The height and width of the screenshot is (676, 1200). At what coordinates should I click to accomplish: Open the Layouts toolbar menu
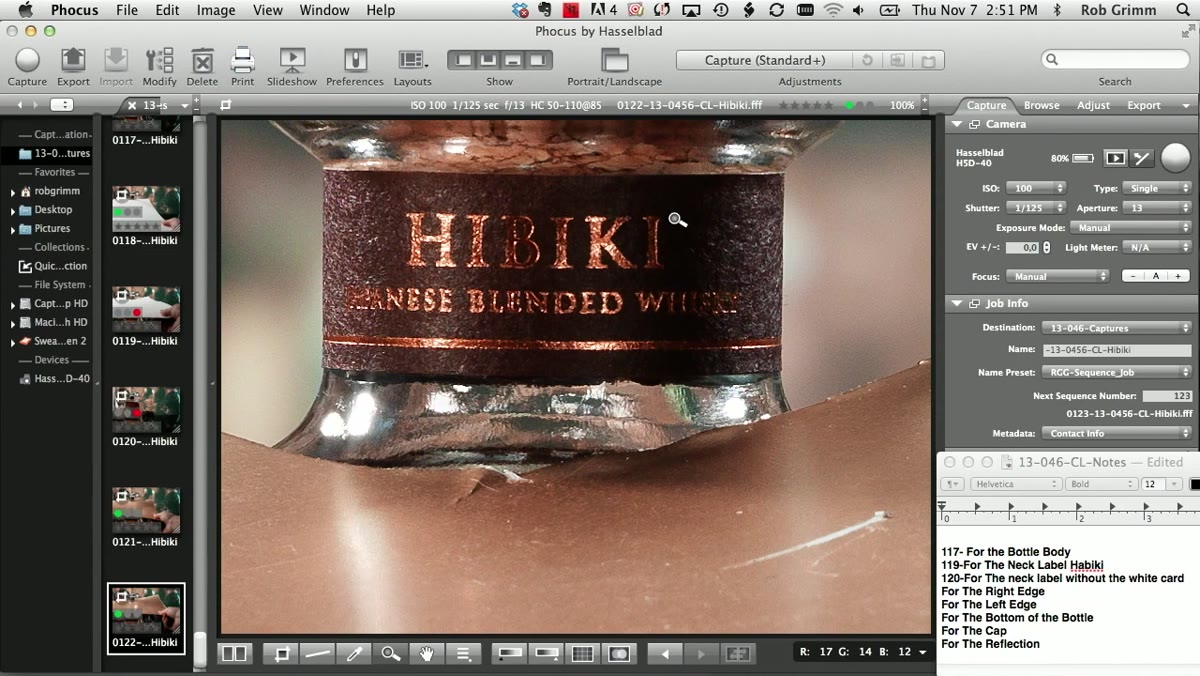[412, 60]
